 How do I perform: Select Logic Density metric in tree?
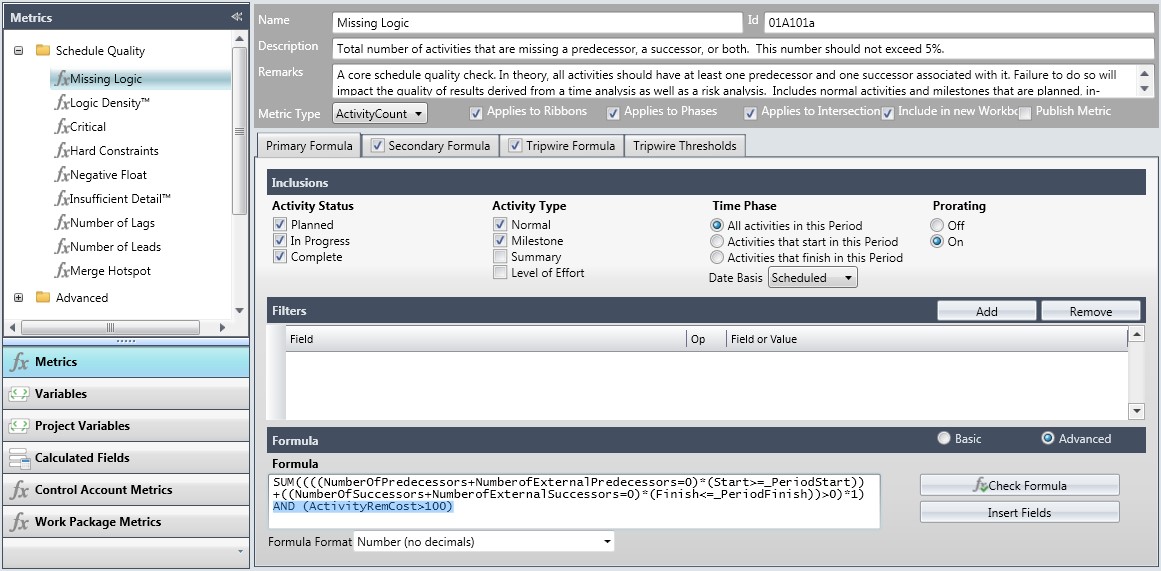[109, 103]
